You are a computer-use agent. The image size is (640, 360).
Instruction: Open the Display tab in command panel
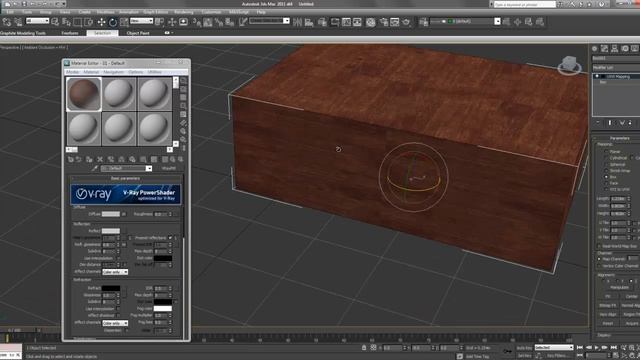click(635, 49)
